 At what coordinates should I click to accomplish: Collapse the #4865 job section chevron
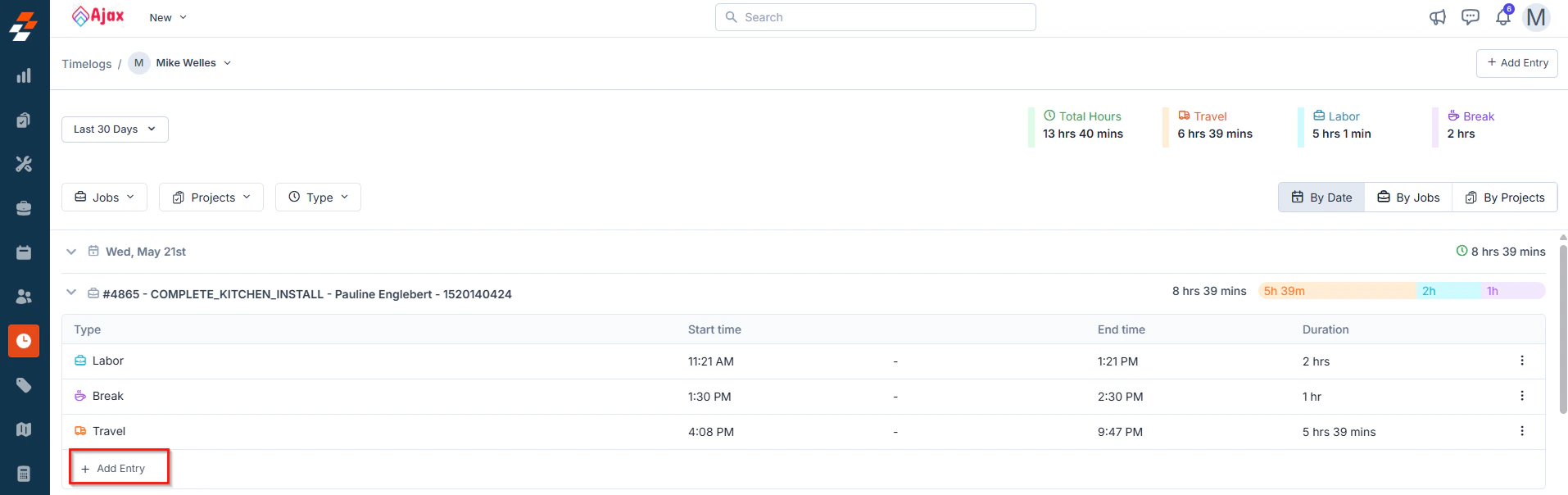point(71,293)
